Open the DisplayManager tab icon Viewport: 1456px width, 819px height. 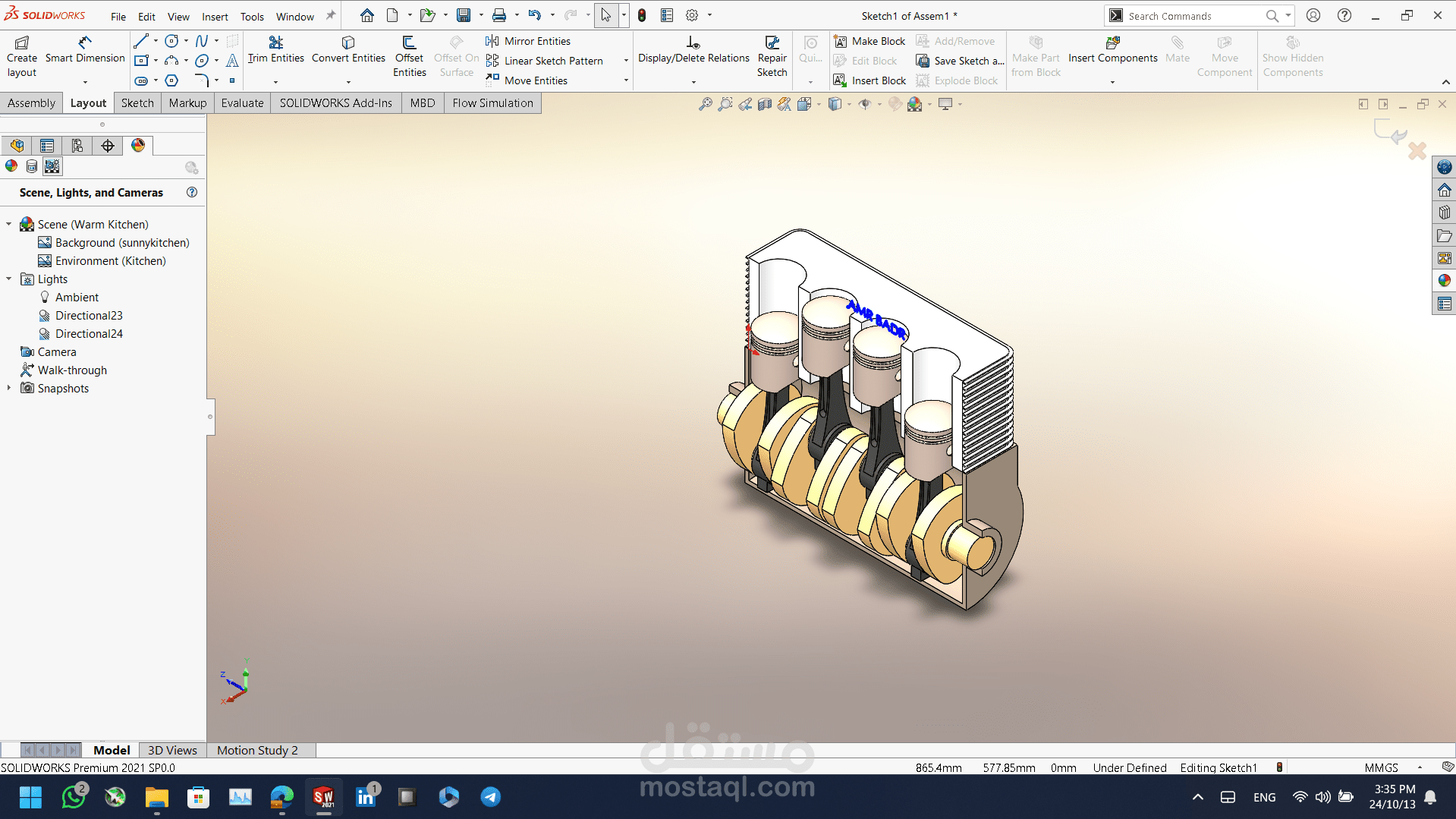138,145
